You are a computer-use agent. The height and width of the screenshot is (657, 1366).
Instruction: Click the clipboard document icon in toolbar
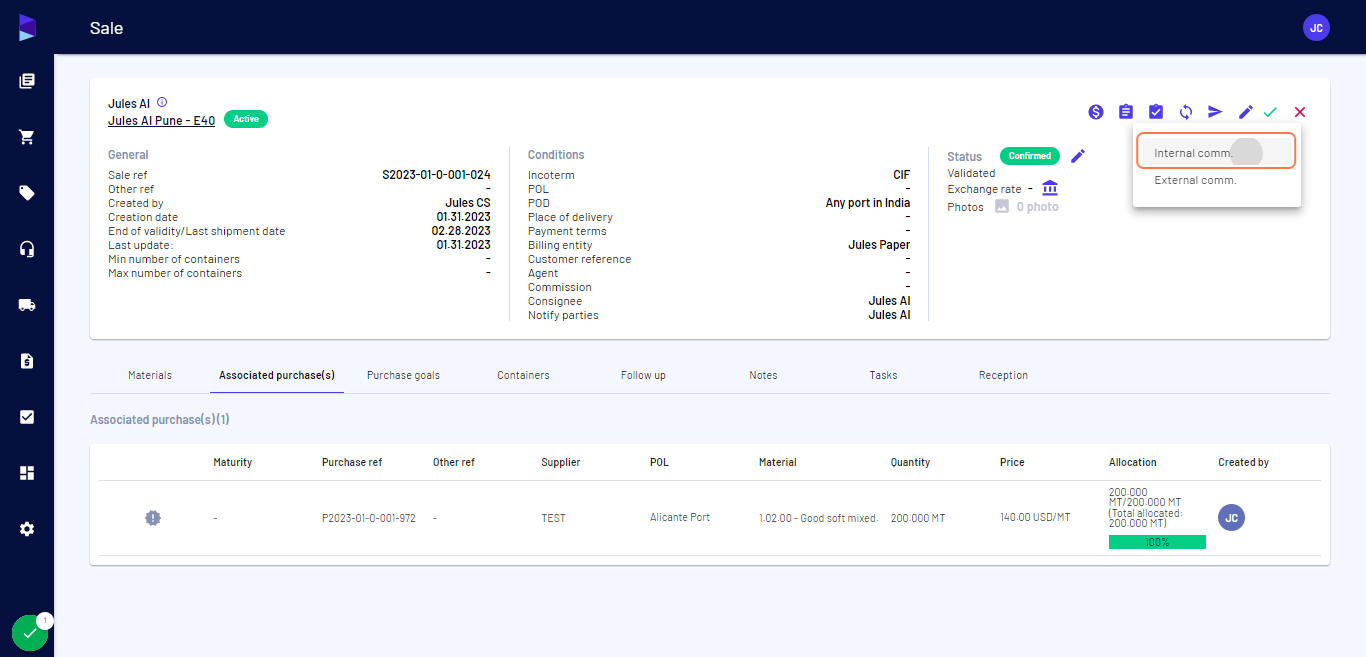tap(1126, 112)
